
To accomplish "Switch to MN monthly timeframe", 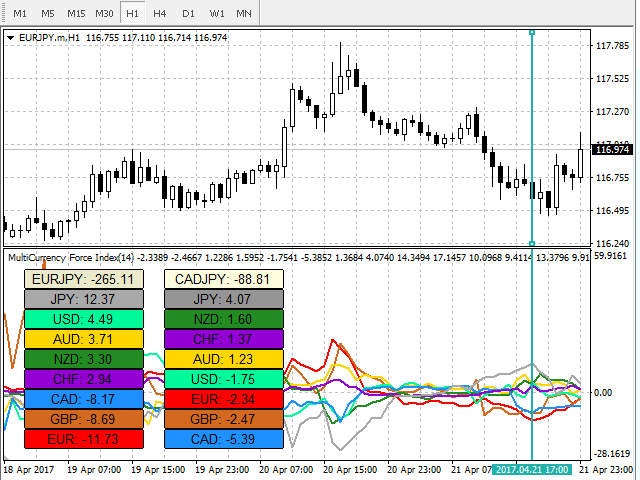I will (244, 14).
